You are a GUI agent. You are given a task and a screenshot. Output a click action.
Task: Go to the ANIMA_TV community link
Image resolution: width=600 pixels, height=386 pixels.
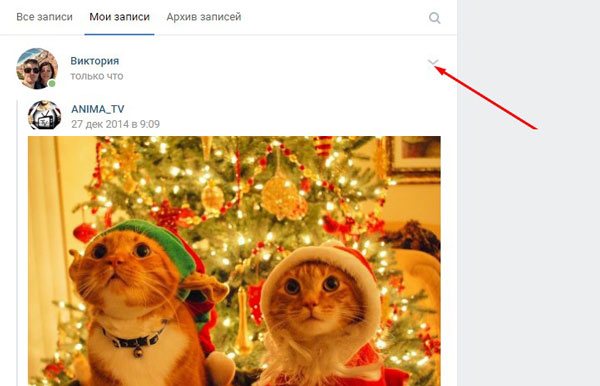tap(98, 109)
